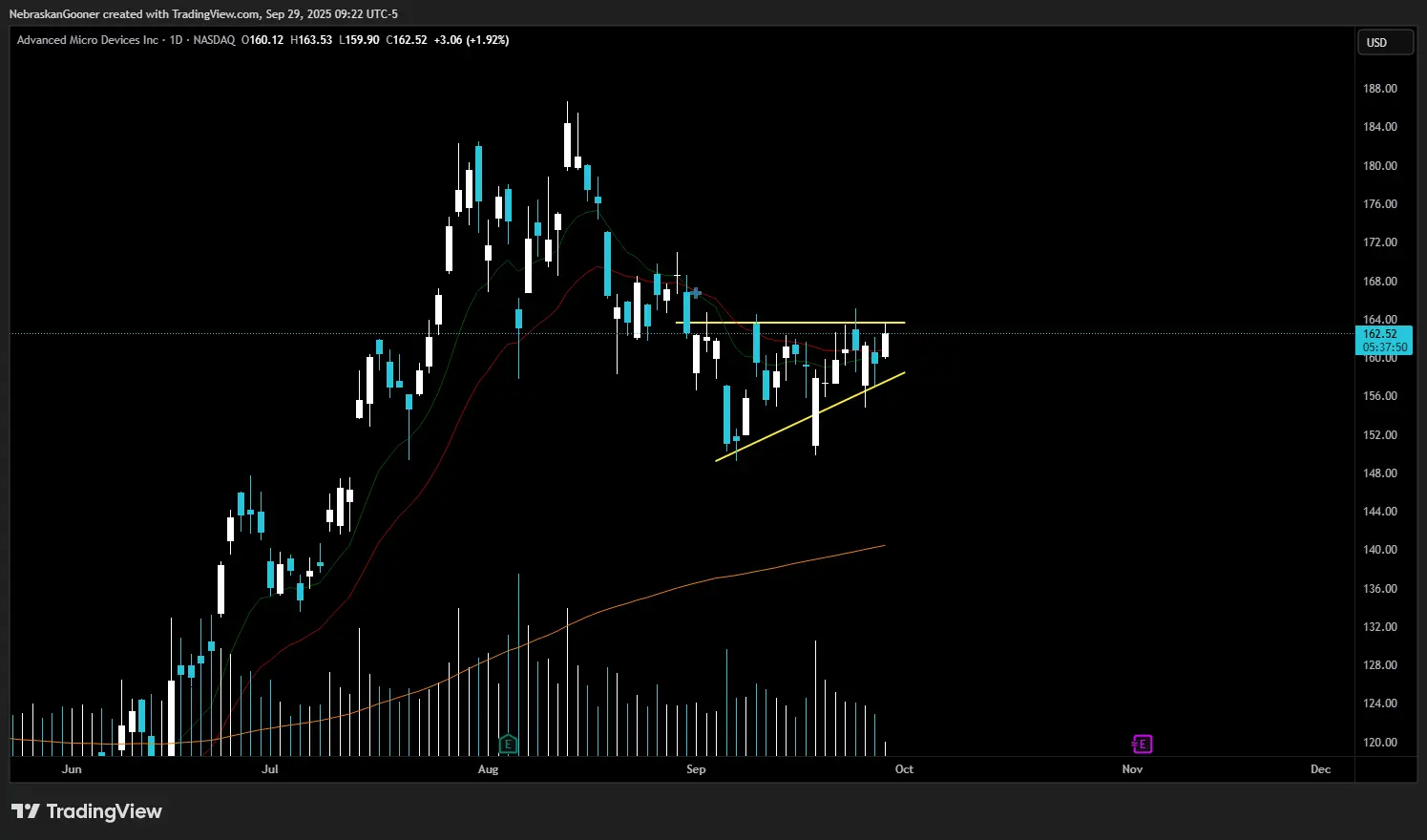1427x840 pixels.
Task: Click the Sep label on time axis
Action: [696, 769]
